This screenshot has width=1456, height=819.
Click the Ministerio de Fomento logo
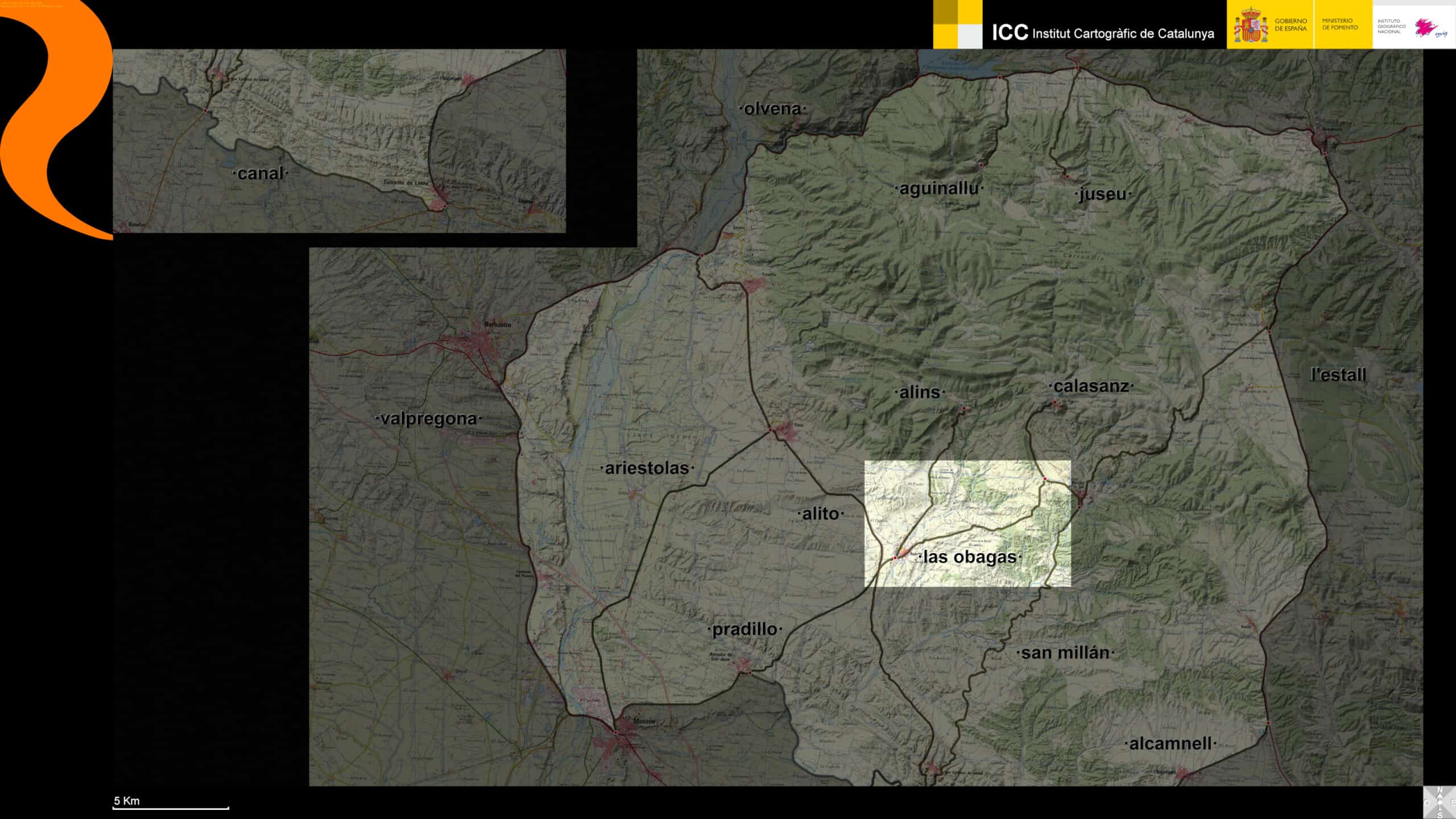tap(1339, 24)
